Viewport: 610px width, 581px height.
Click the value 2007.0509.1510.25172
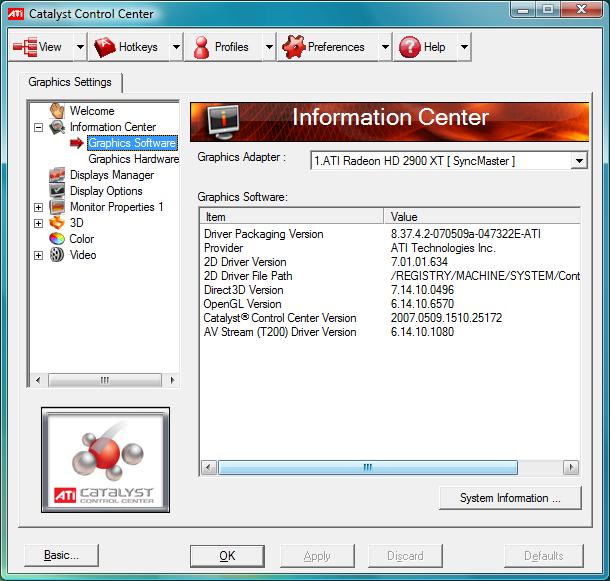pos(446,318)
